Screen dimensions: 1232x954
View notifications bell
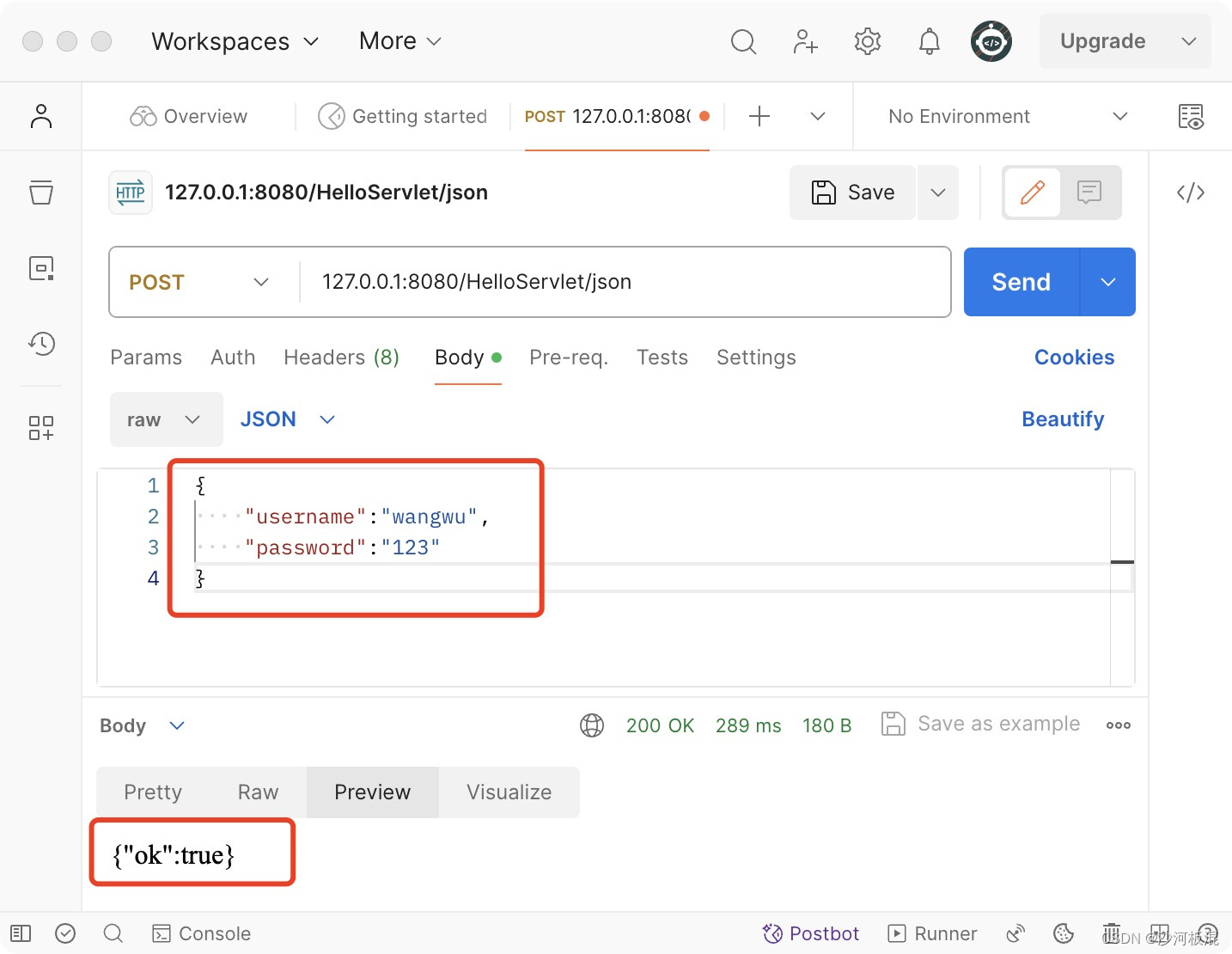929,40
